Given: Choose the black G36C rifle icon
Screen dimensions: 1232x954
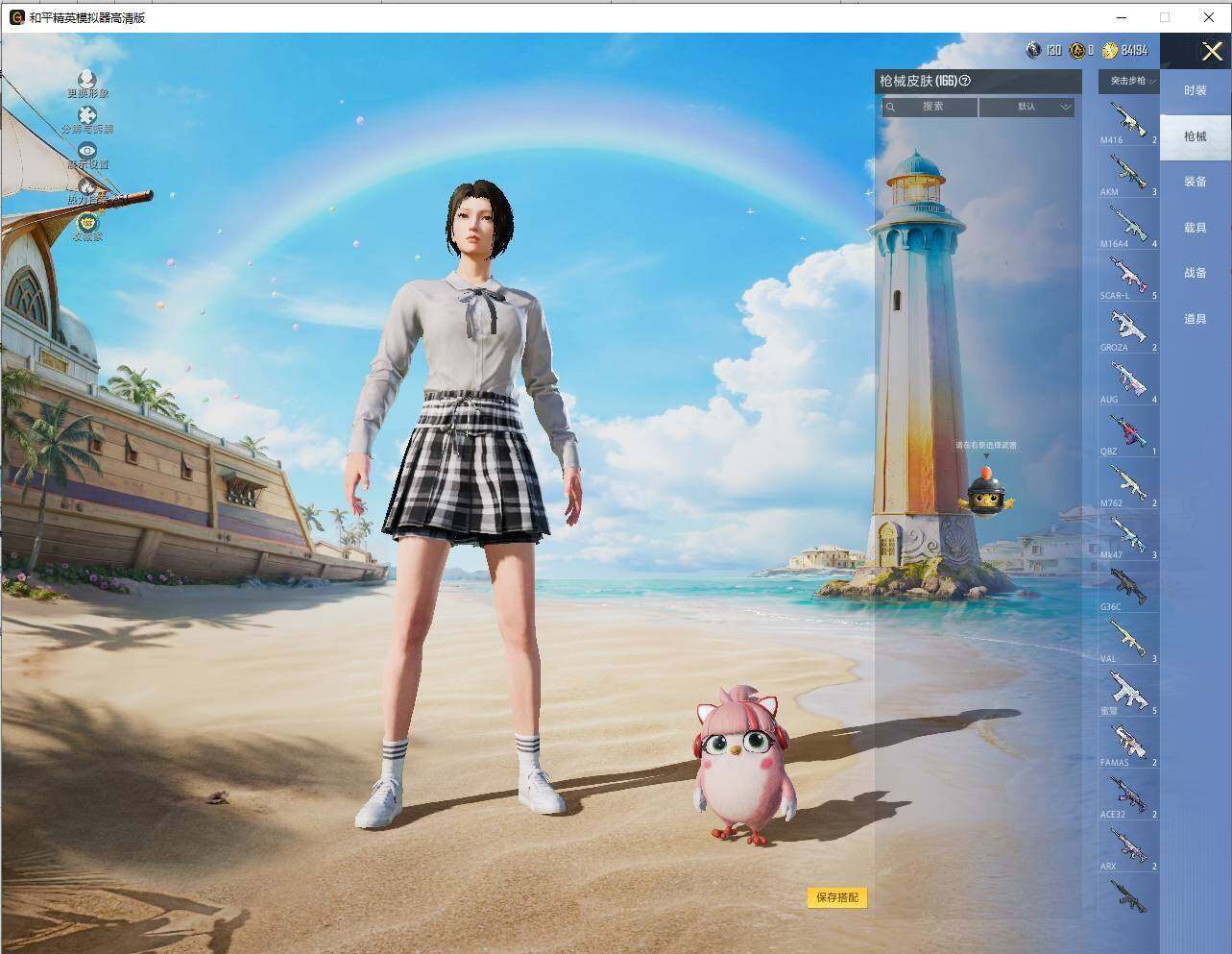Looking at the screenshot, I should [1129, 589].
